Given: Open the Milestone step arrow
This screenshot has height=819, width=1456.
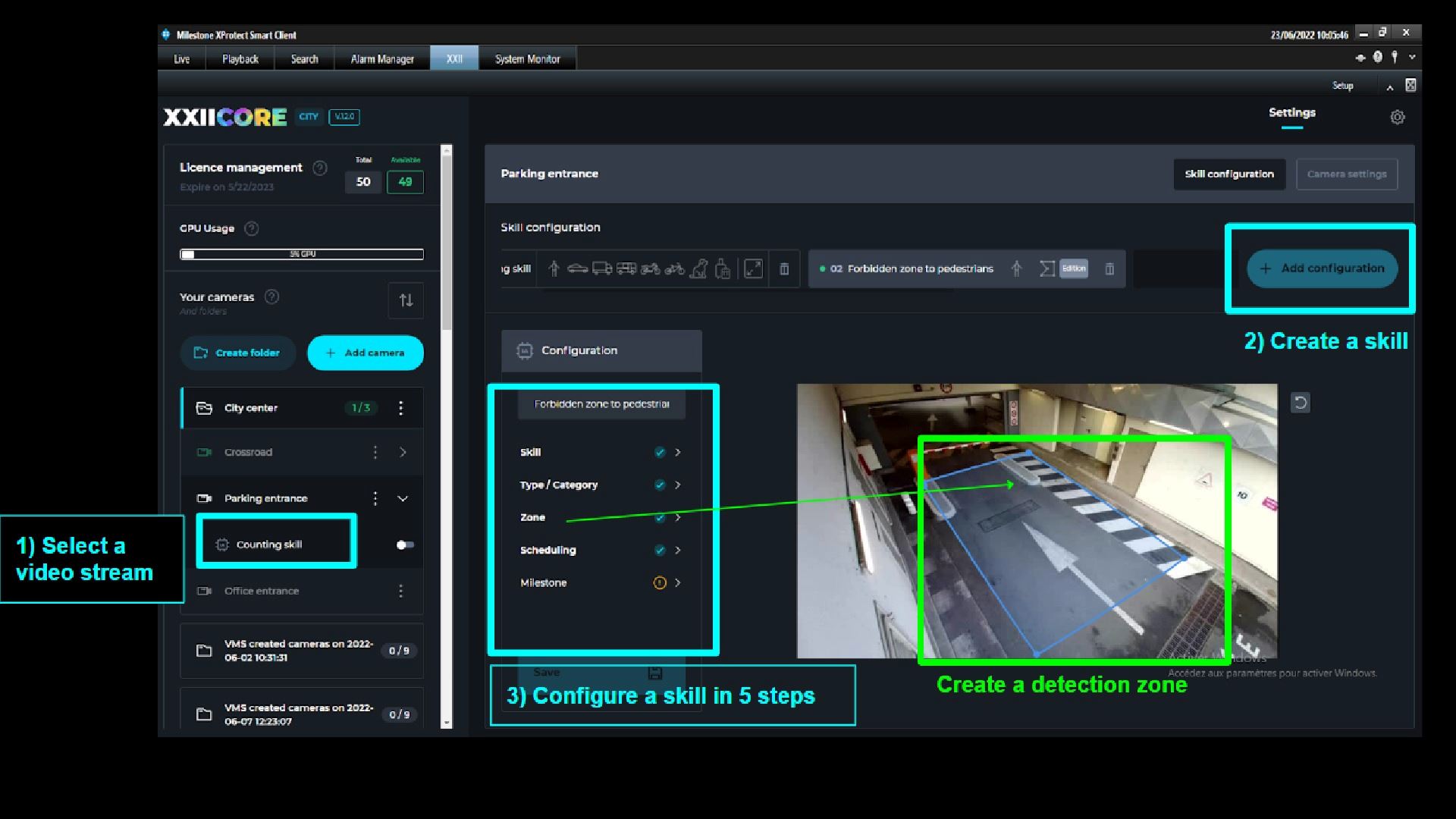Looking at the screenshot, I should point(678,582).
